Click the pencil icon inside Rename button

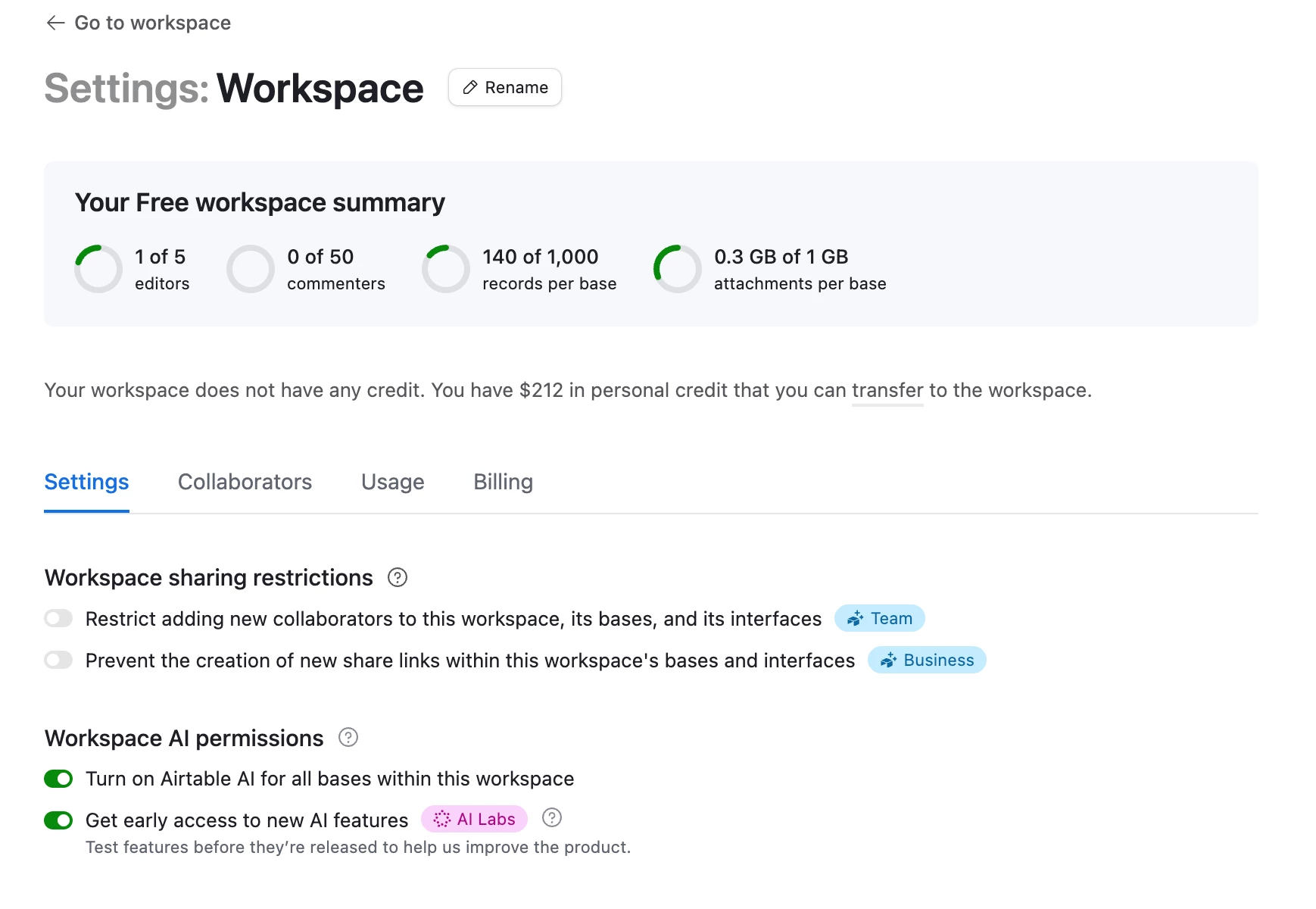point(469,87)
